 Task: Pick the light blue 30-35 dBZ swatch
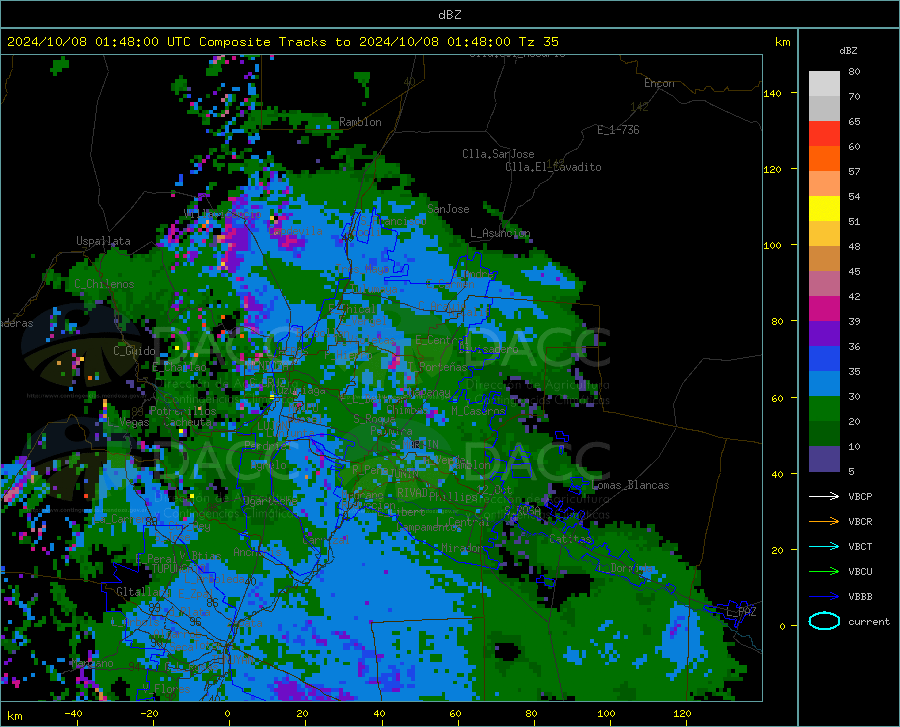tap(824, 384)
